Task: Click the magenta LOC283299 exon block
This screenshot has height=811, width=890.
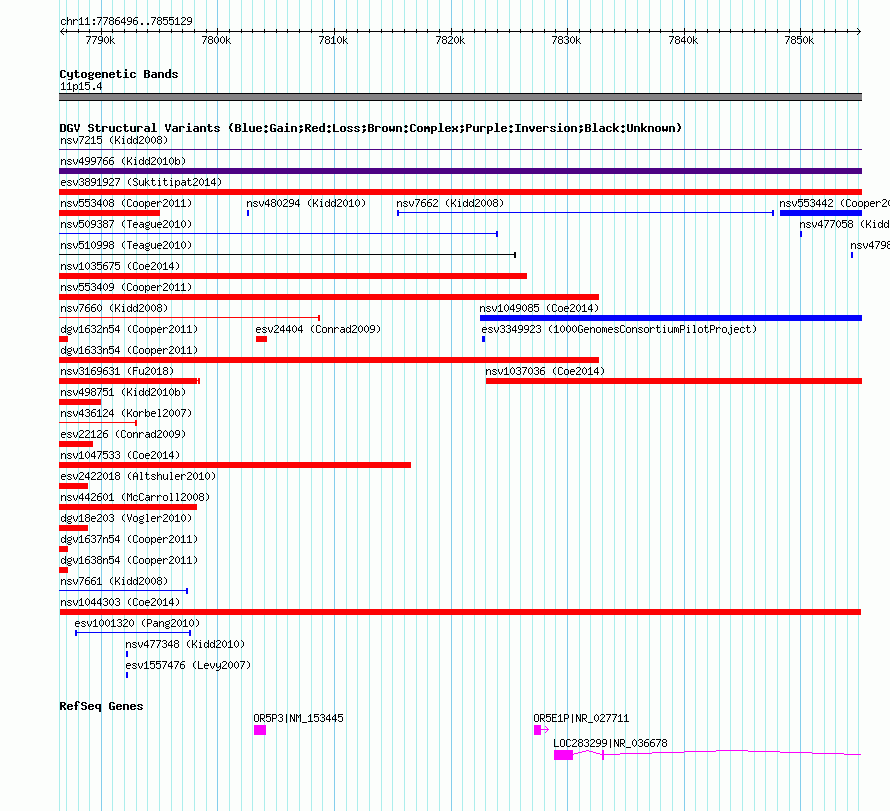Action: [x=564, y=755]
